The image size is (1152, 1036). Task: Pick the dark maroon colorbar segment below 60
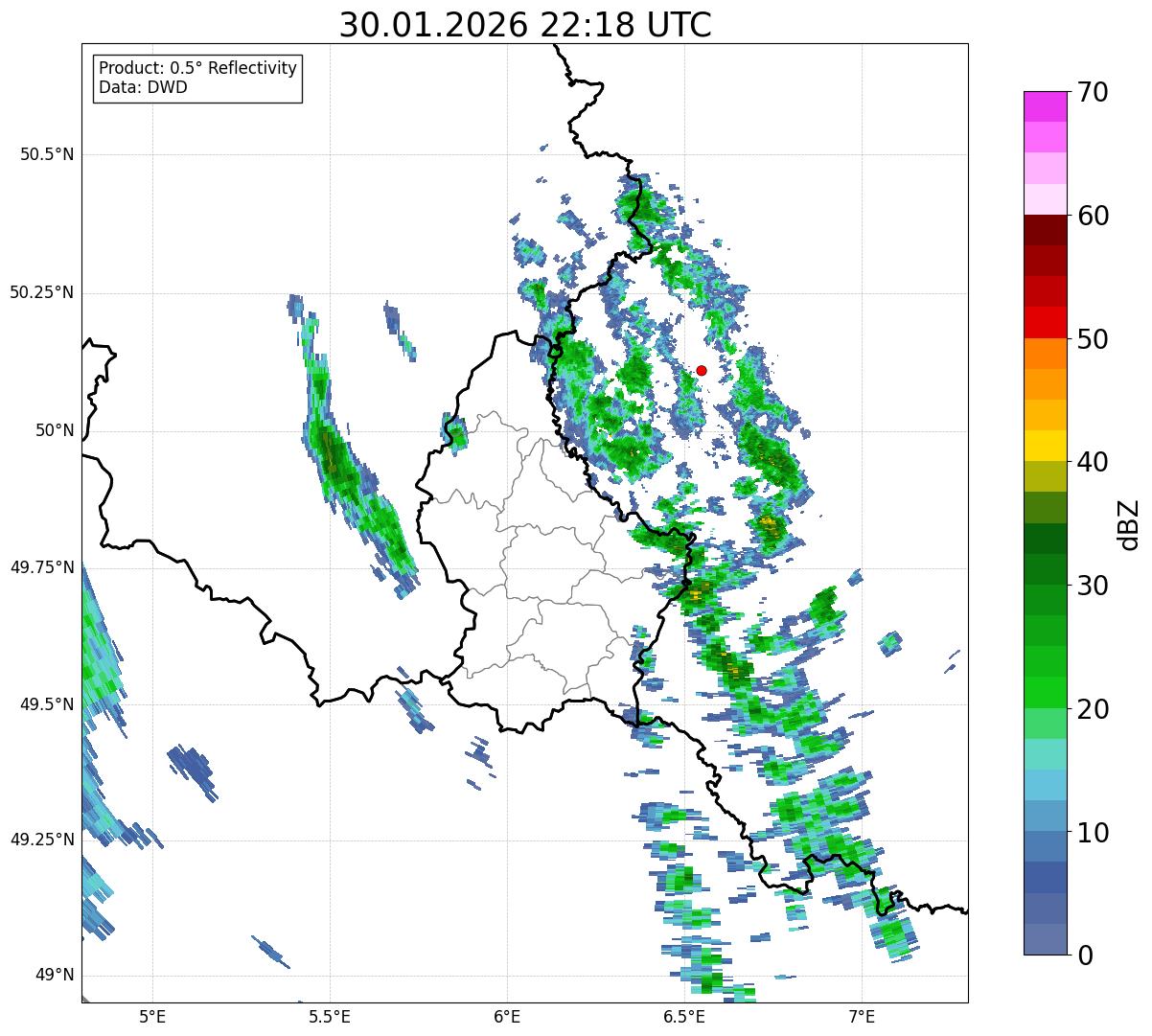point(1045,230)
